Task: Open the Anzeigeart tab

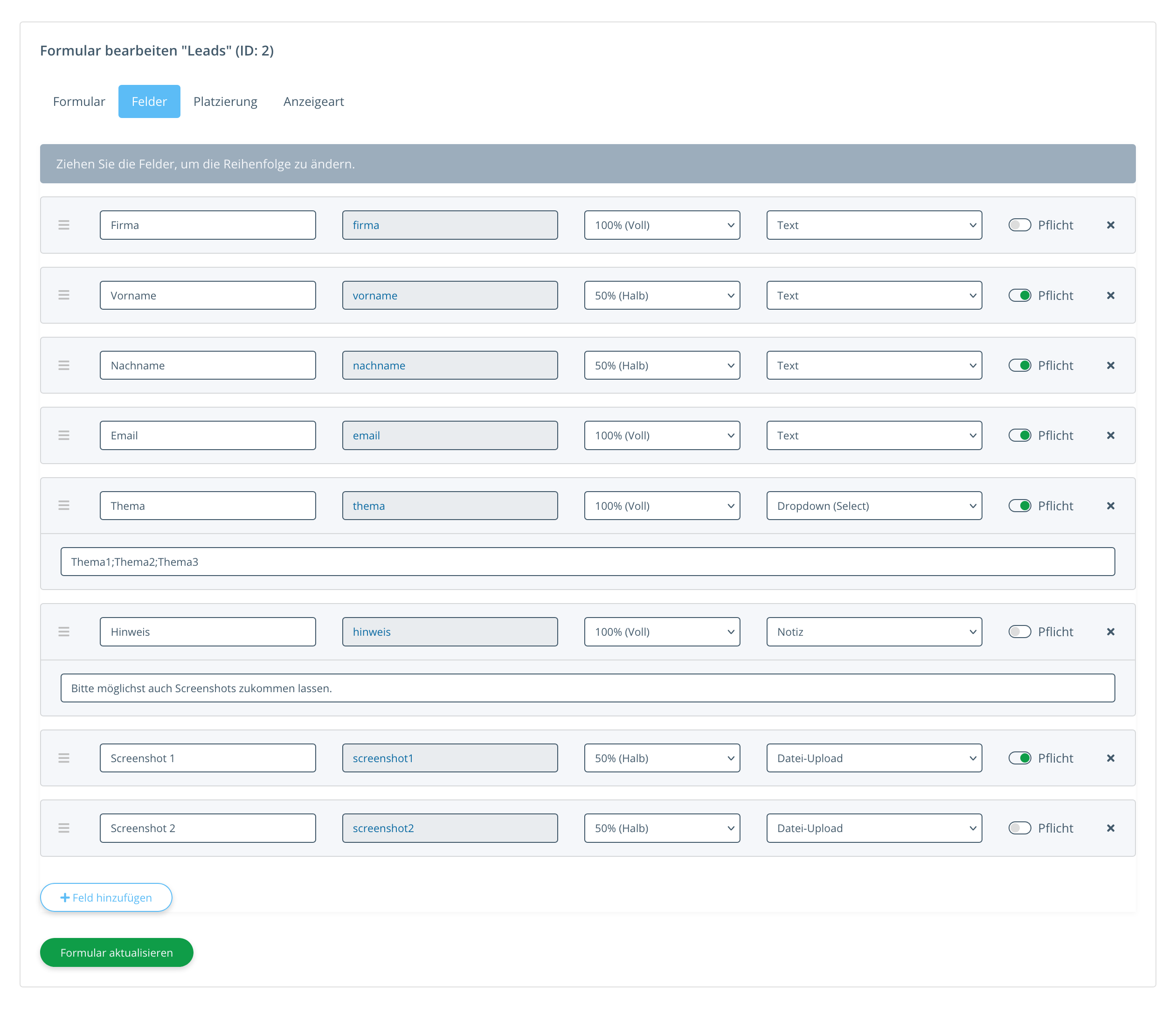Action: [313, 102]
